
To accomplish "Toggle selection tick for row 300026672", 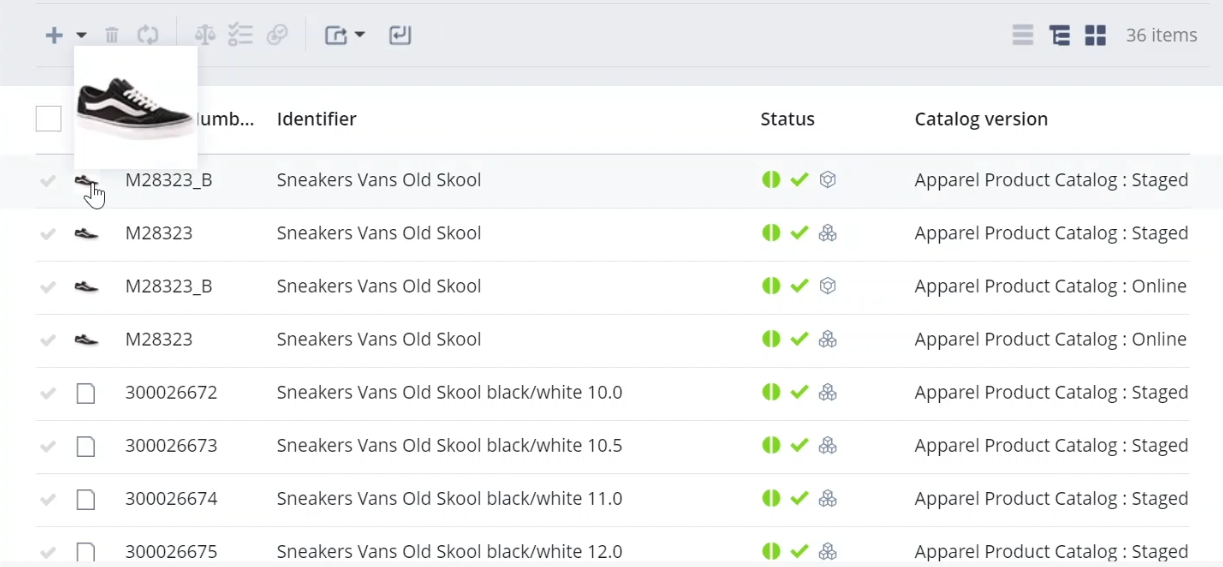I will [x=47, y=393].
